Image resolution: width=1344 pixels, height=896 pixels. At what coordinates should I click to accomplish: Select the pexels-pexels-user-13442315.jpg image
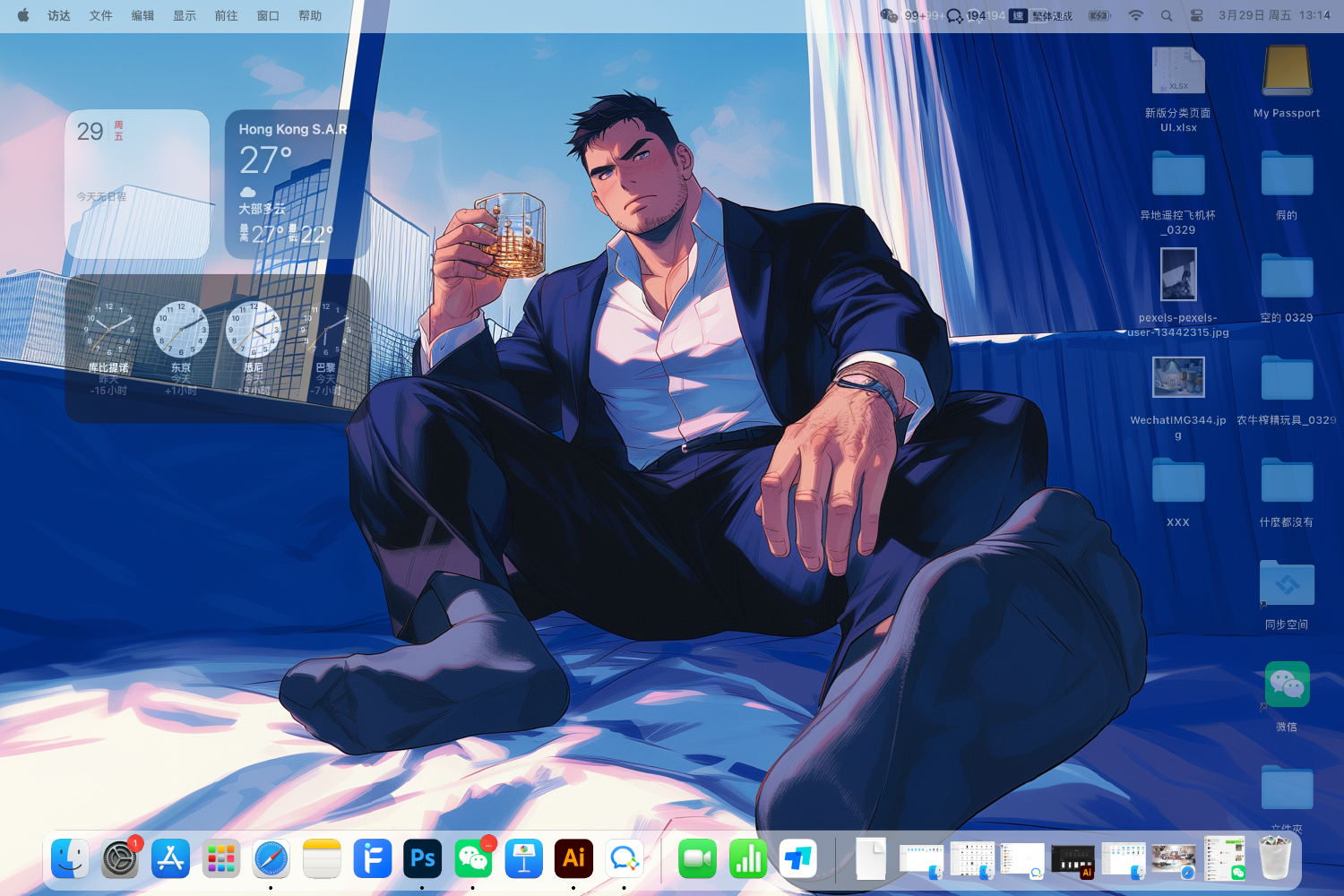point(1178,293)
